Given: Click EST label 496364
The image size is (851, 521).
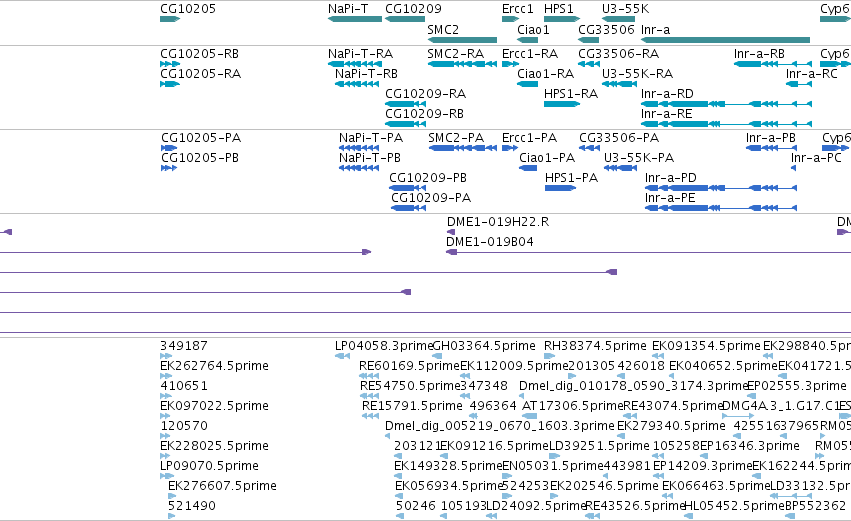Looking at the screenshot, I should 493,405.
